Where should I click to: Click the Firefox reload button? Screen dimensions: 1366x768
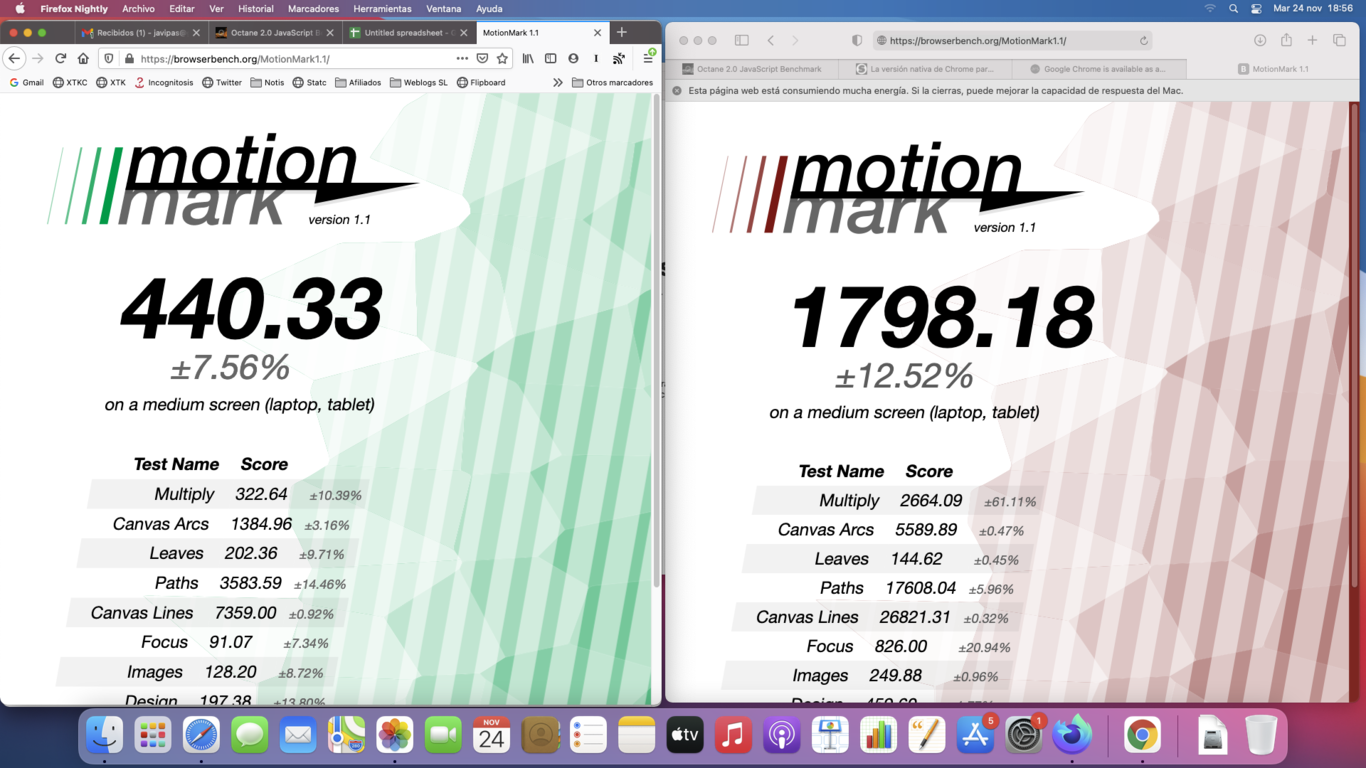click(60, 59)
